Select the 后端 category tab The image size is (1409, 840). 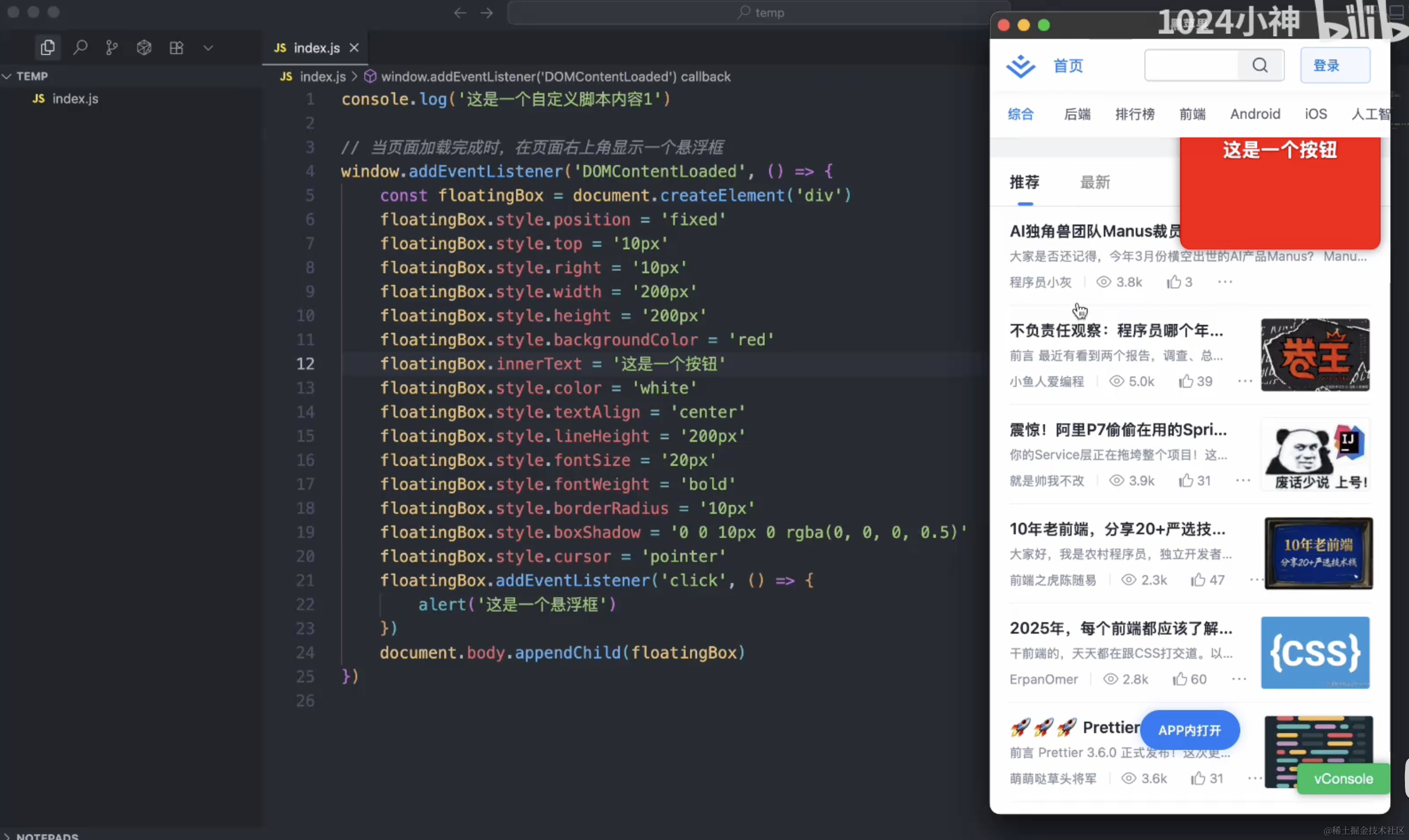point(1077,114)
